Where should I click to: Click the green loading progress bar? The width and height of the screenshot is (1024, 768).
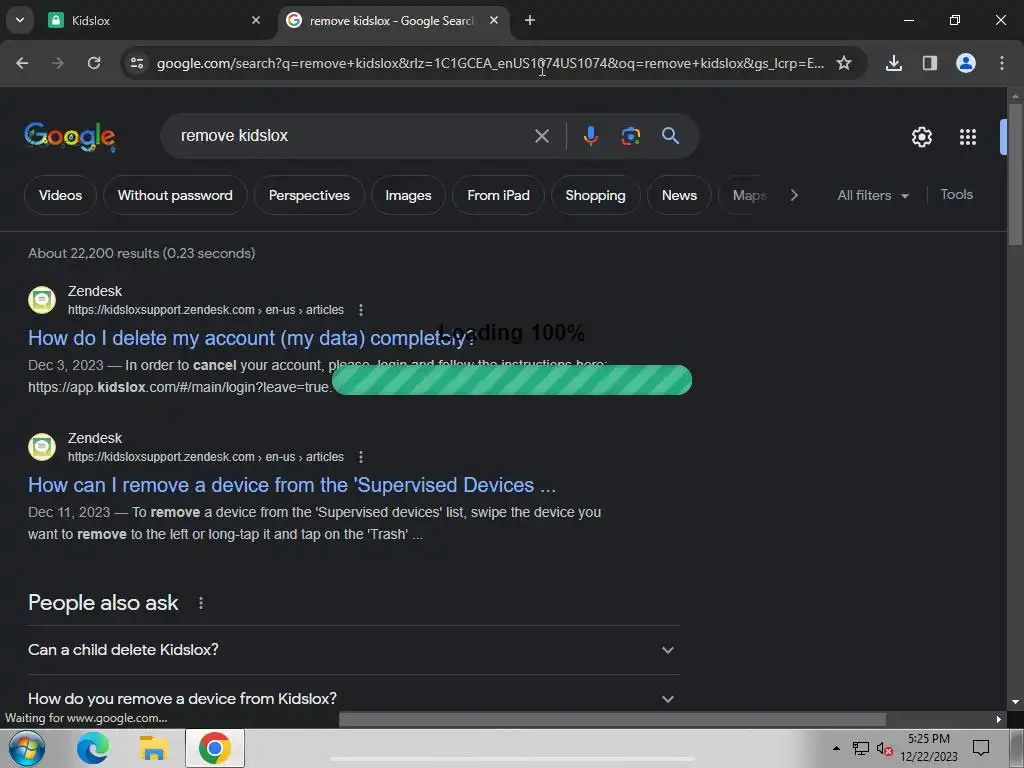click(x=512, y=380)
